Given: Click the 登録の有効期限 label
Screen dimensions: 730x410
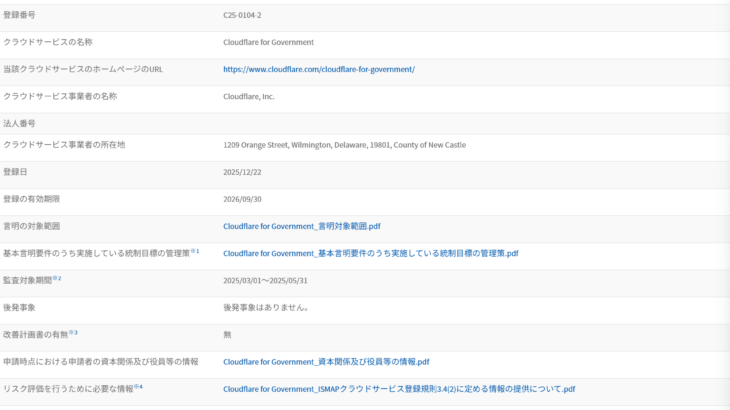Looking at the screenshot, I should (x=32, y=199).
